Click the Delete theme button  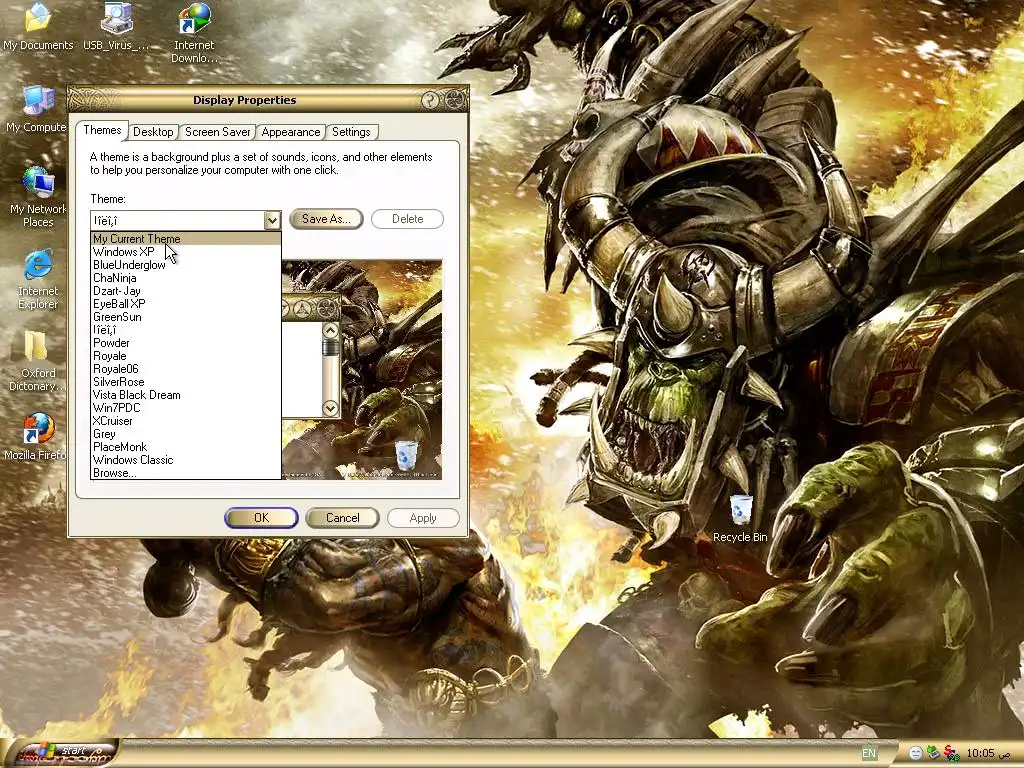[408, 219]
